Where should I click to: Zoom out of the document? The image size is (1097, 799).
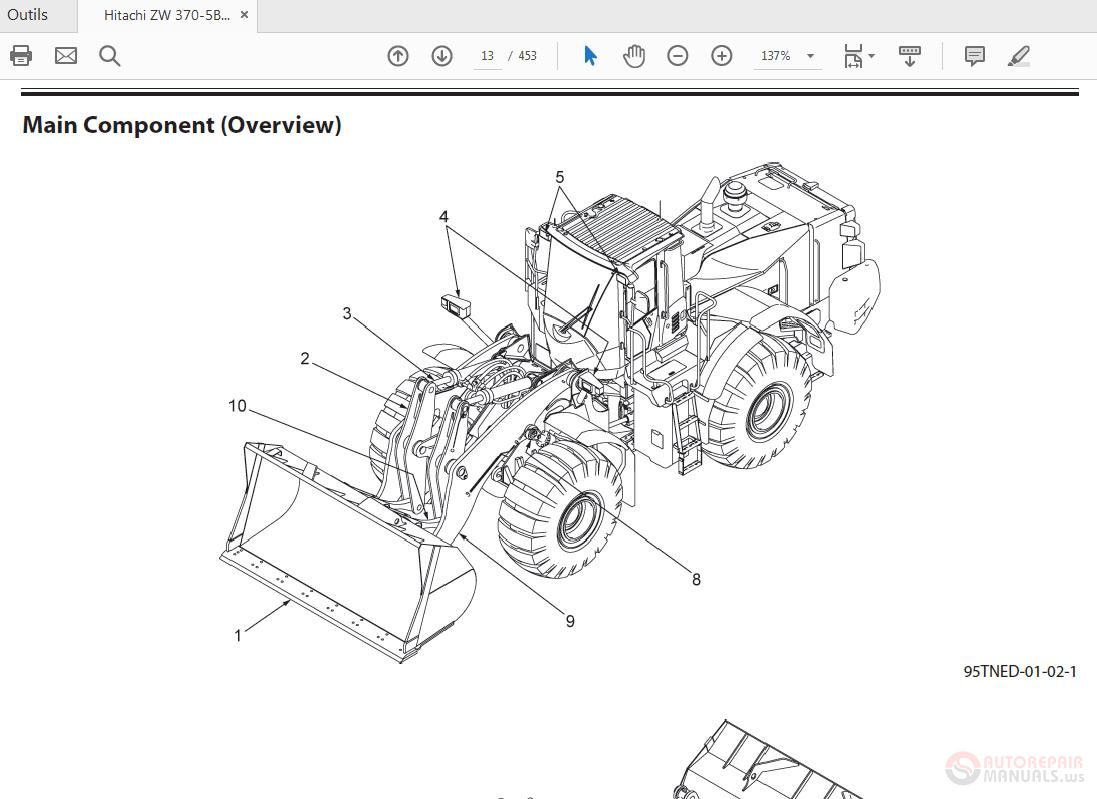pyautogui.click(x=677, y=56)
